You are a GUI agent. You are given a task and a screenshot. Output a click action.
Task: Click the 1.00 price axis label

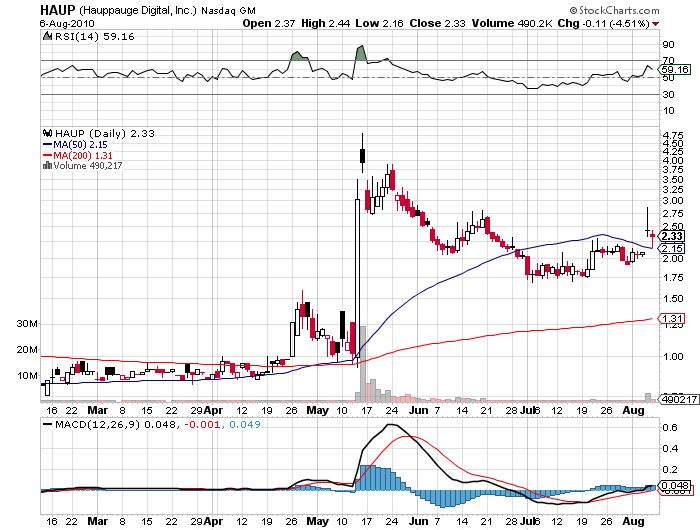point(673,357)
